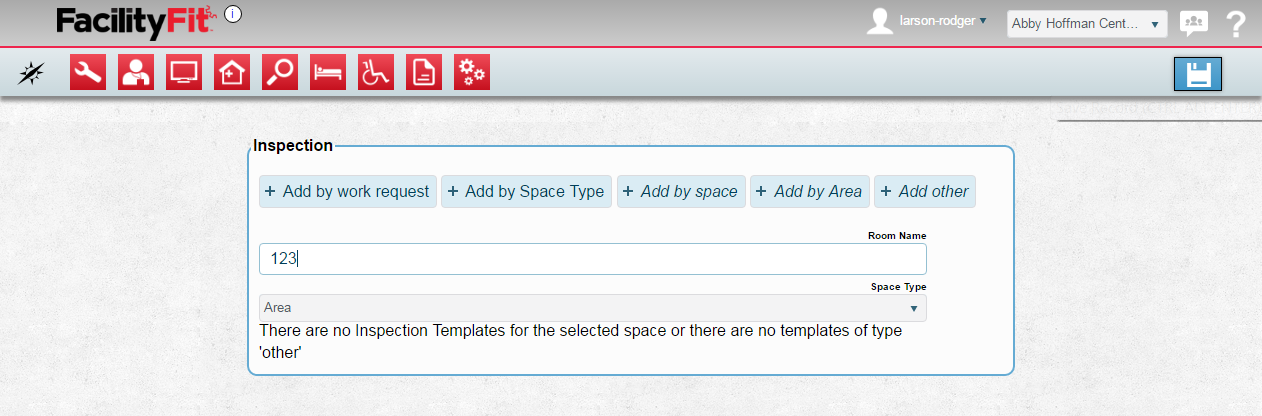Select the Add by Space Type button
This screenshot has width=1262, height=416.
[x=525, y=191]
